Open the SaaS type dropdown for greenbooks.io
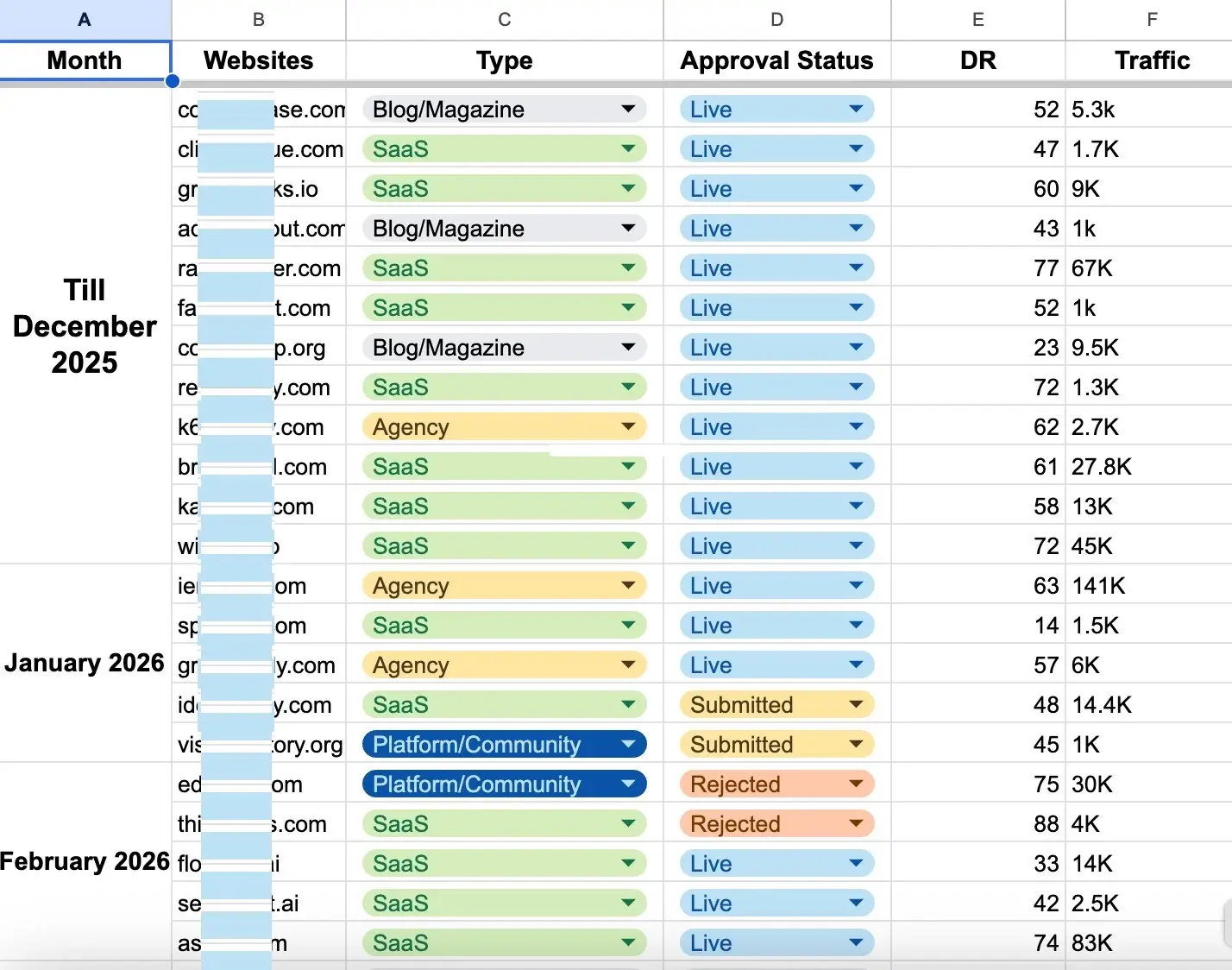Viewport: 1232px width, 970px height. pyautogui.click(x=628, y=188)
